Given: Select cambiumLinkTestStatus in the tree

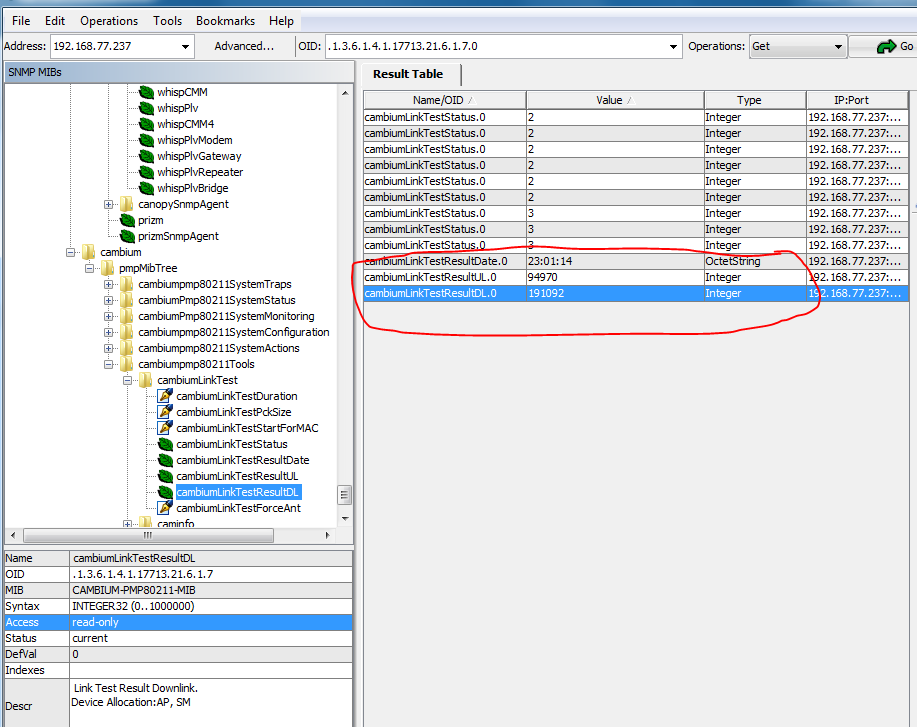Looking at the screenshot, I should click(x=232, y=444).
